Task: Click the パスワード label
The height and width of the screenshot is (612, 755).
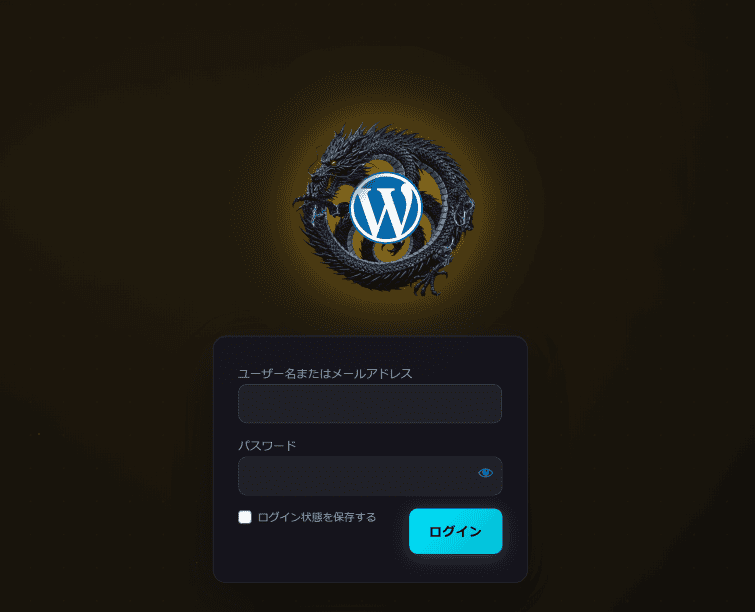Action: pyautogui.click(x=267, y=445)
